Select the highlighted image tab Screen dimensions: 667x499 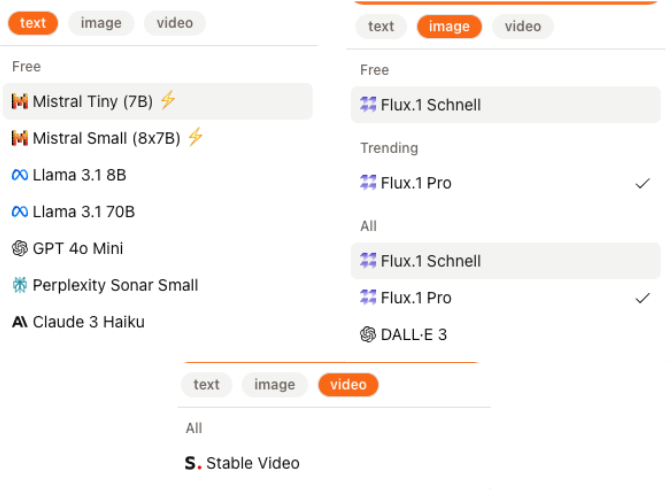point(449,27)
